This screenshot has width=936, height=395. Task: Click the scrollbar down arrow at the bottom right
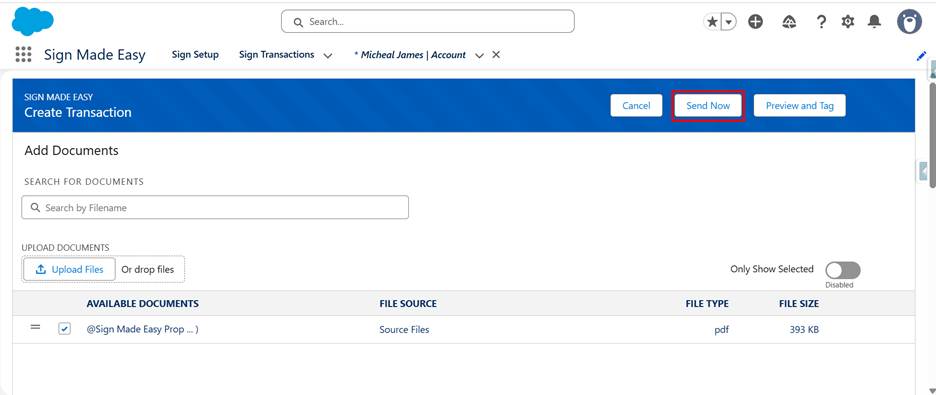[x=932, y=390]
